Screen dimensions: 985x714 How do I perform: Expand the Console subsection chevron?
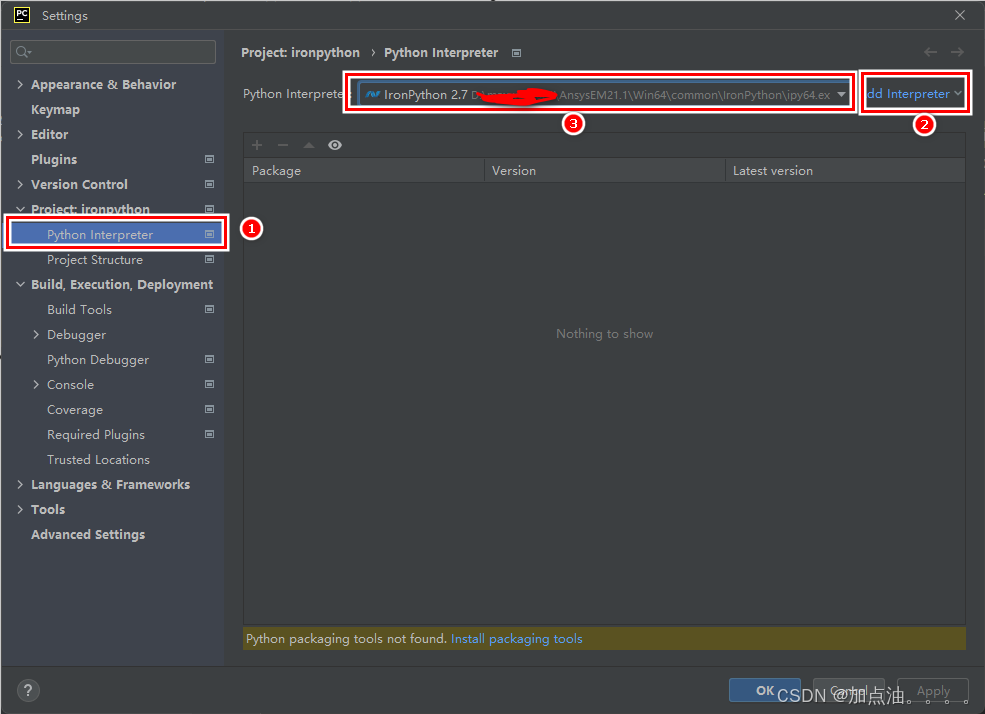click(36, 384)
